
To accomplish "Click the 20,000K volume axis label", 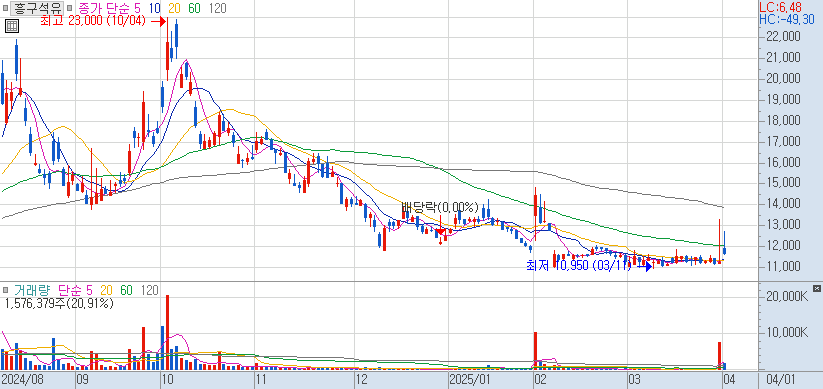I will click(x=787, y=297).
